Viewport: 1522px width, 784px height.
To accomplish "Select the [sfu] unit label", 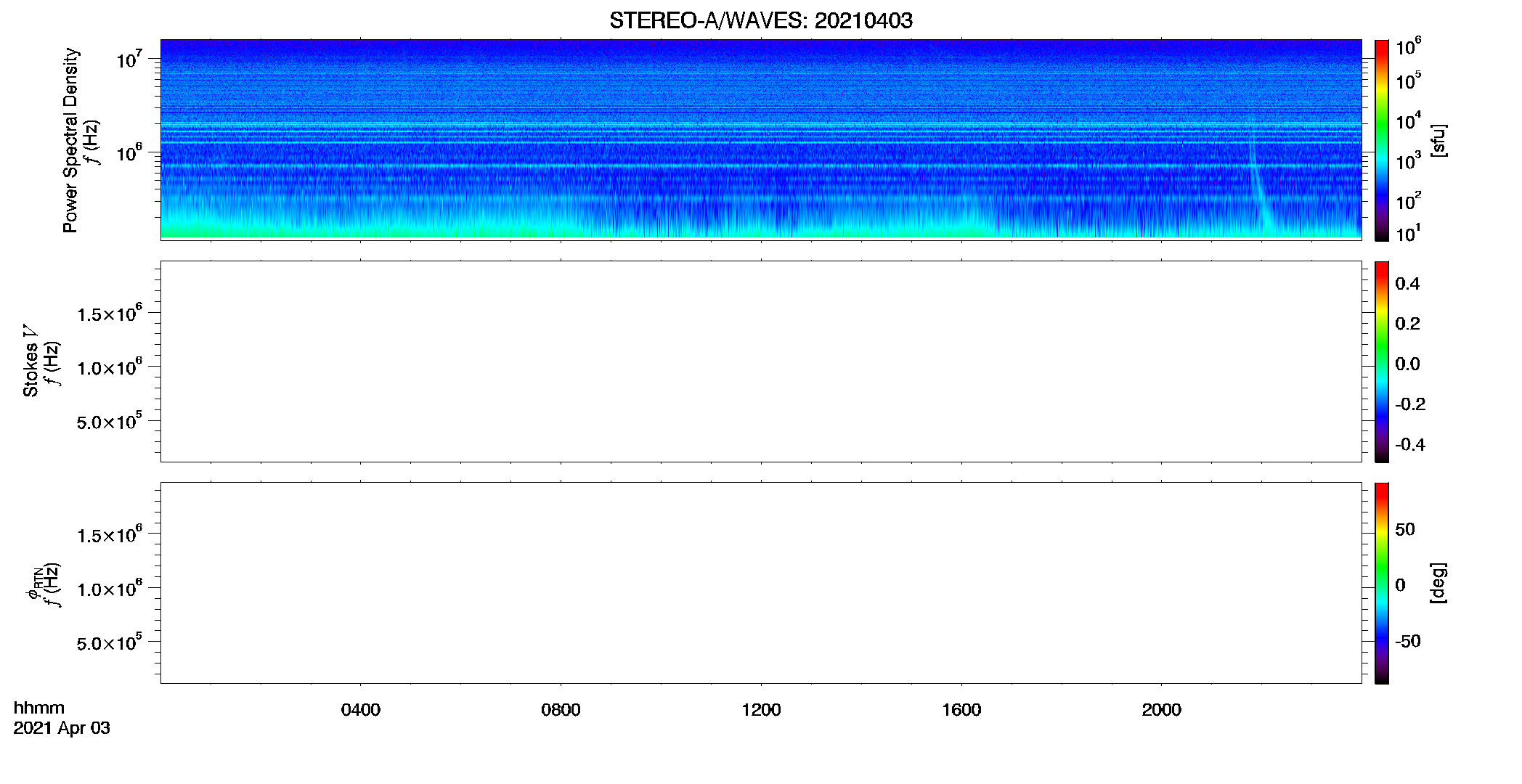I will tap(1438, 140).
